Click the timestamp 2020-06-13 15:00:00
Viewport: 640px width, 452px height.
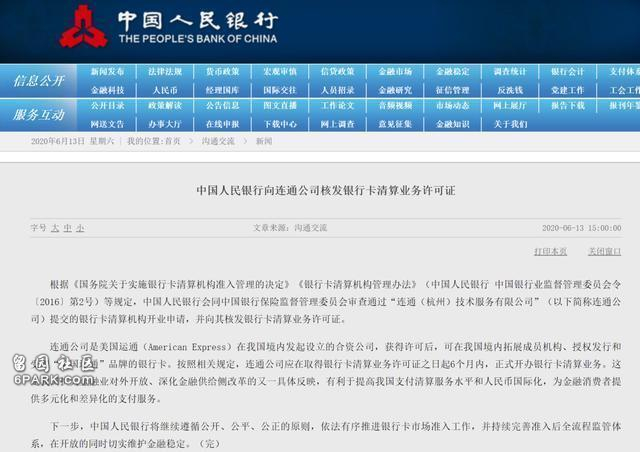[582, 228]
